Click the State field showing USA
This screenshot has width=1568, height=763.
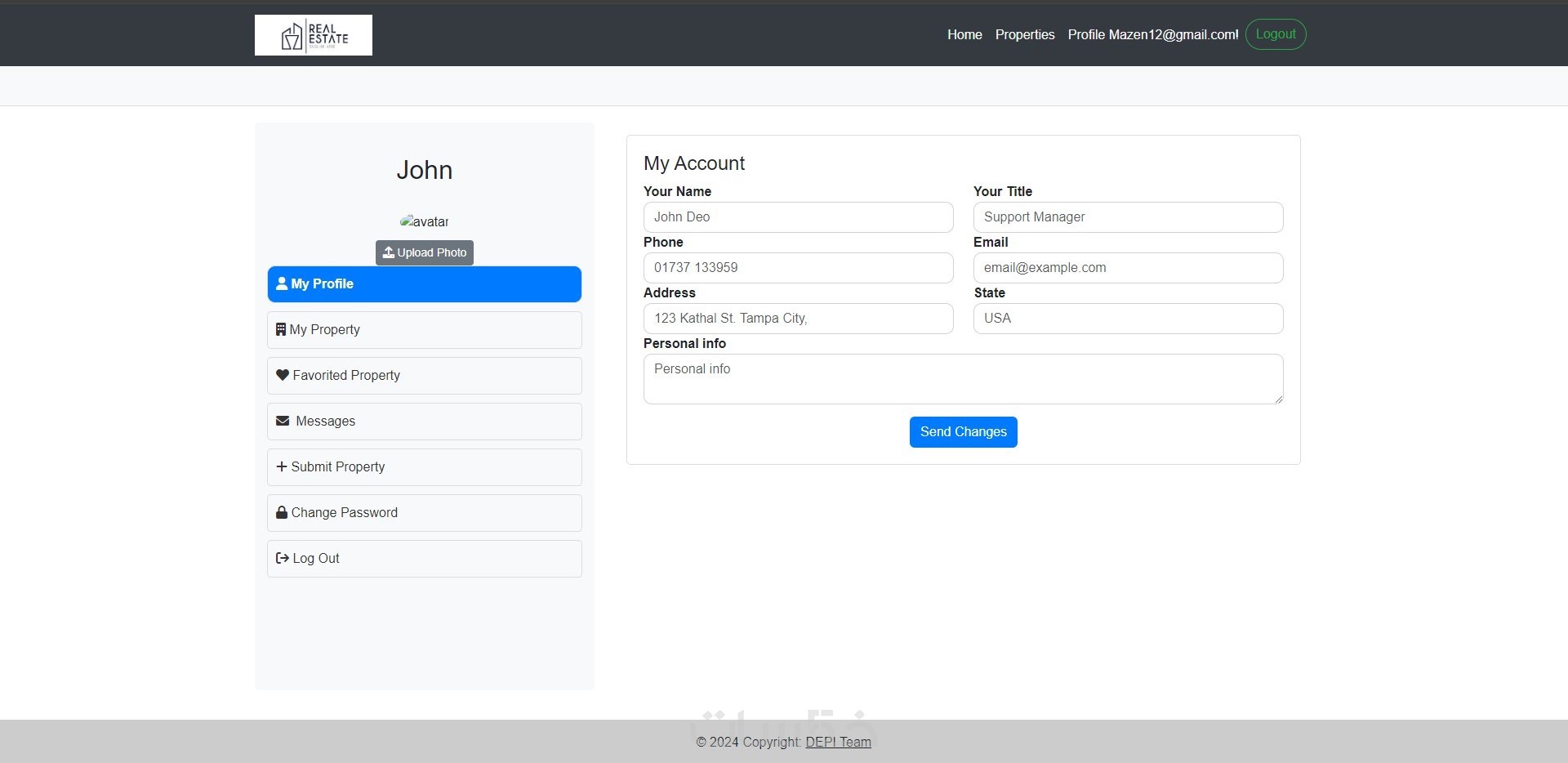1129,319
